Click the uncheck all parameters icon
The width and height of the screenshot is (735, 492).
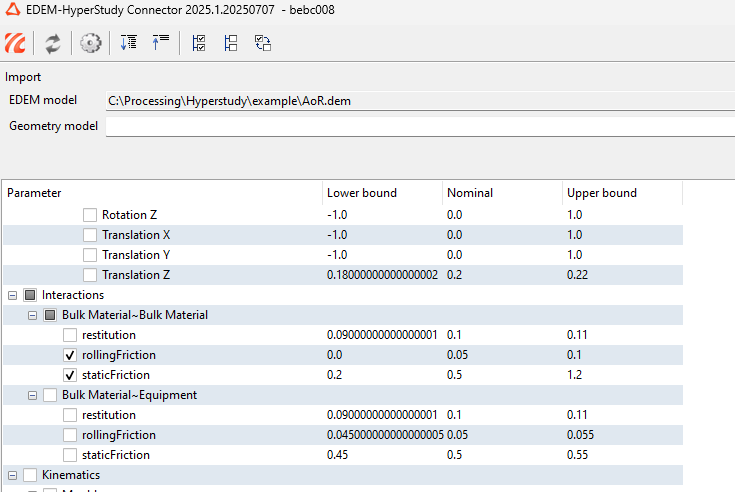(231, 43)
